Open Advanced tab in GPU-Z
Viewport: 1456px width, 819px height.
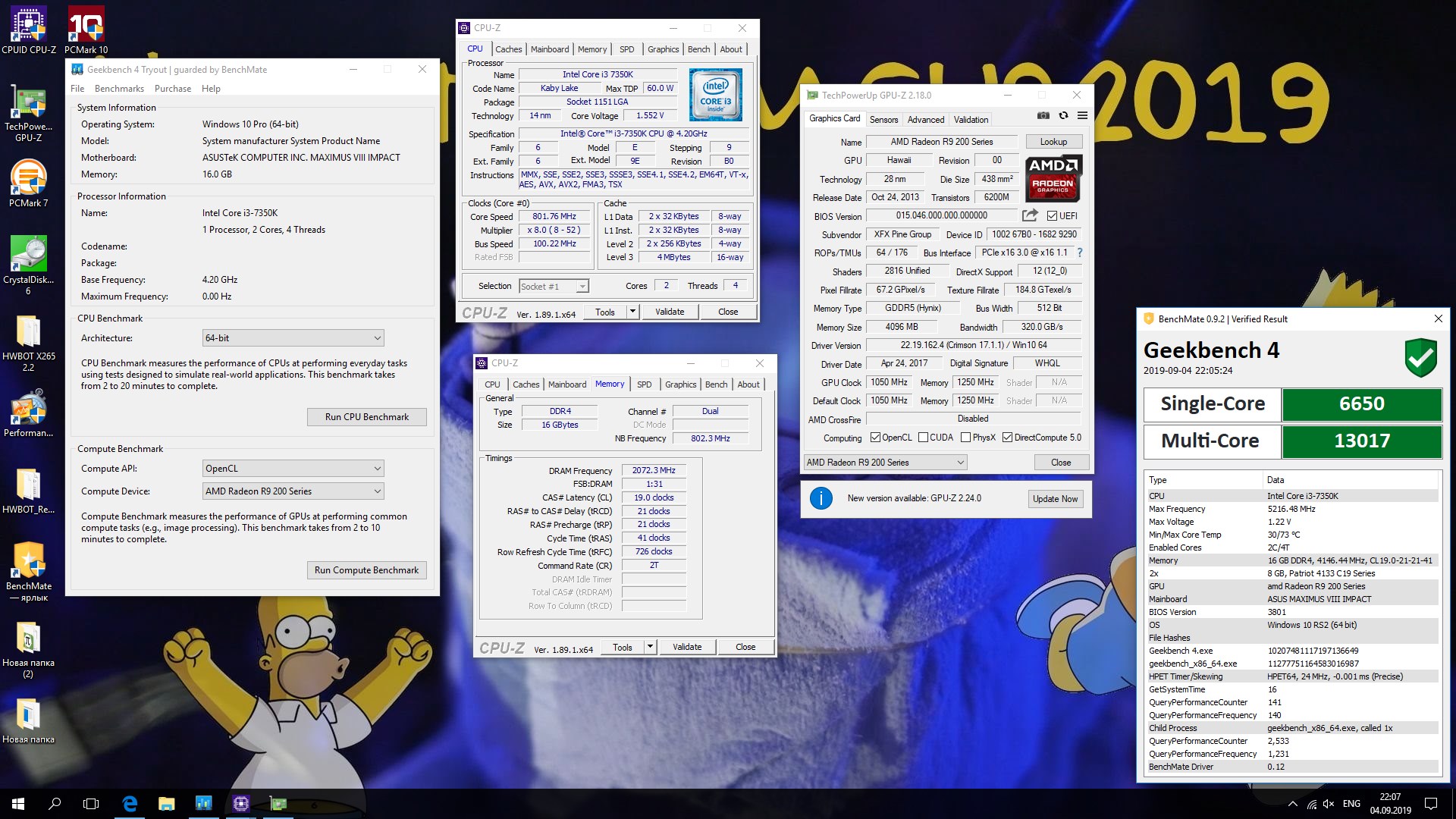926,120
